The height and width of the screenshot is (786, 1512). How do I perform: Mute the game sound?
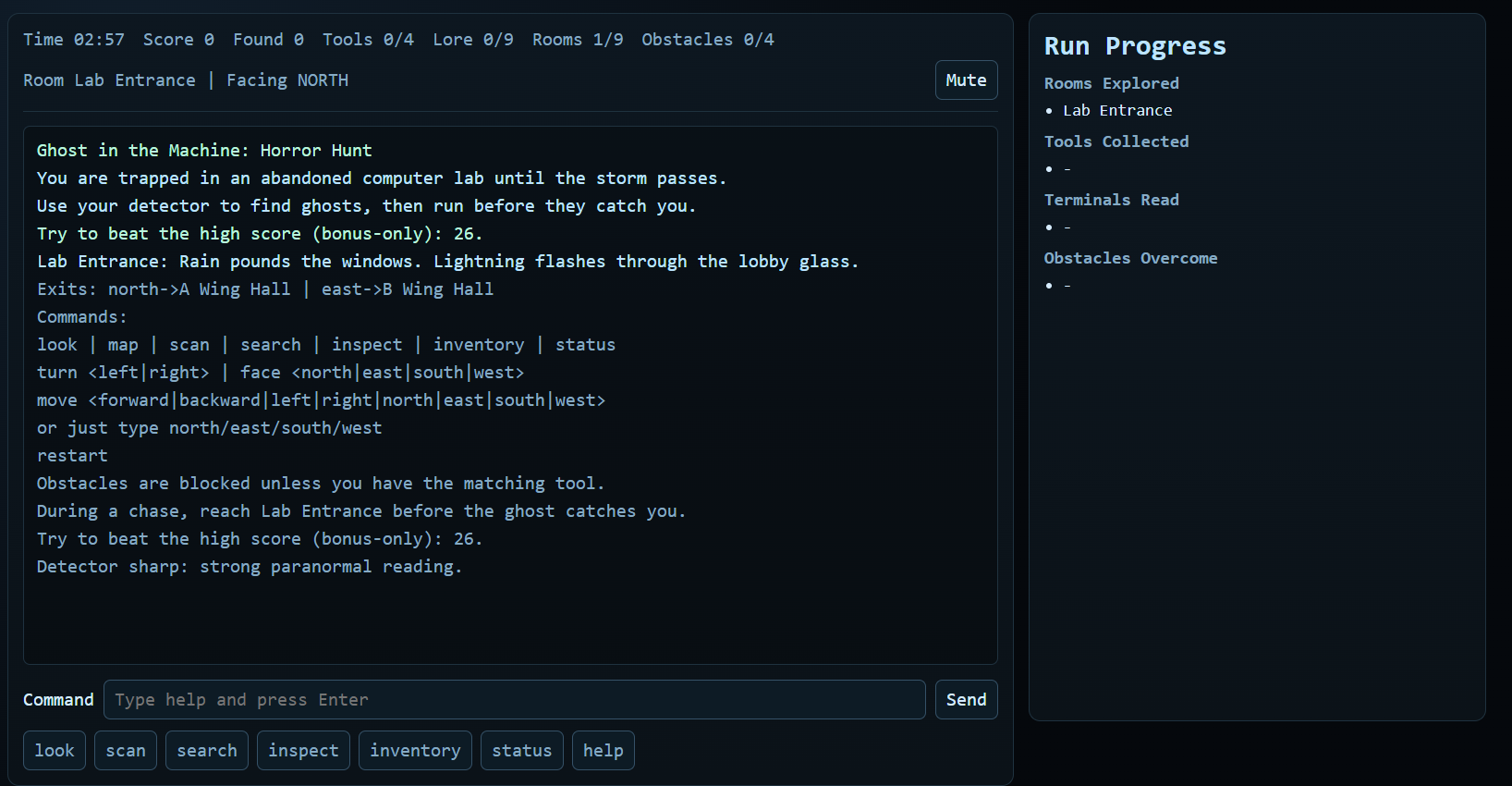[966, 80]
